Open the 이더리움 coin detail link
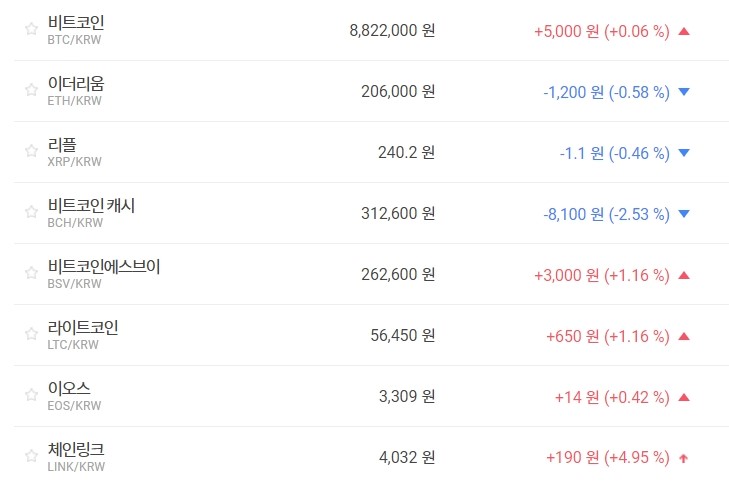This screenshot has width=729, height=485. pos(76,83)
